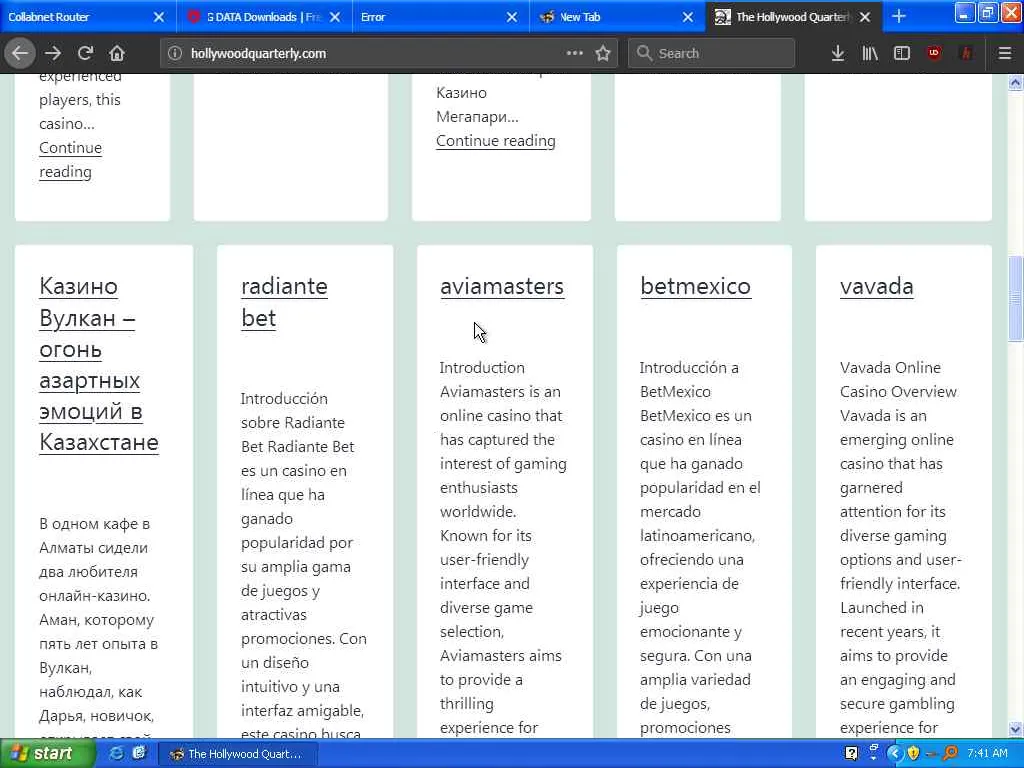Open the Home page button

pos(117,53)
